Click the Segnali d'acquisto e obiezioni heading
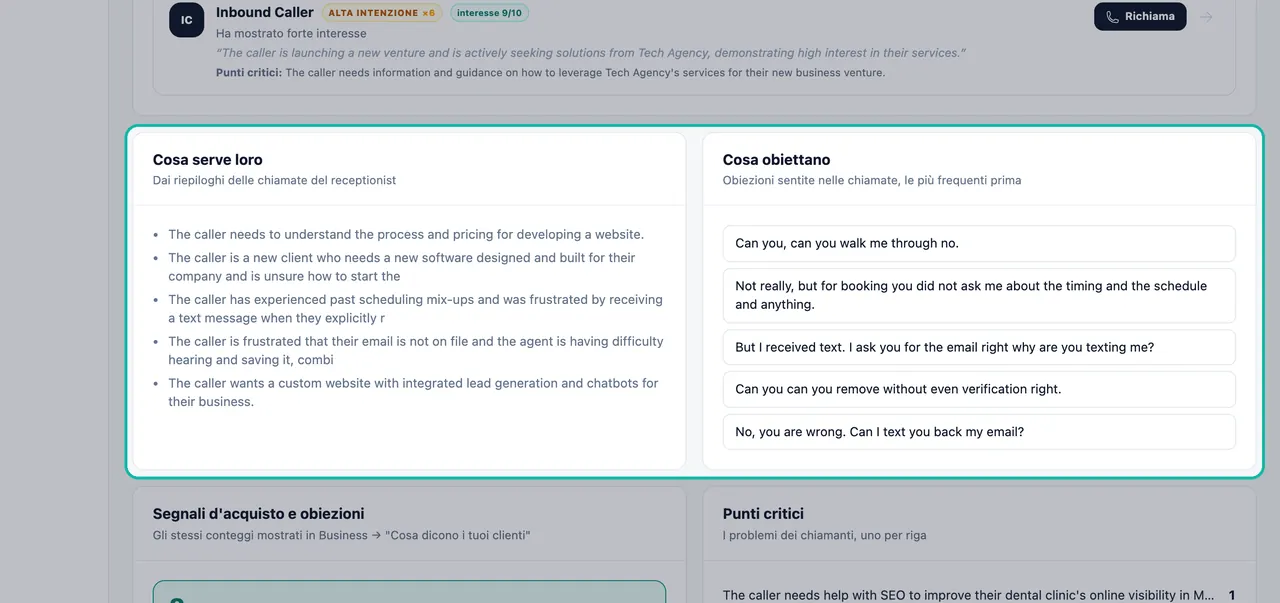This screenshot has height=603, width=1280. (x=258, y=514)
